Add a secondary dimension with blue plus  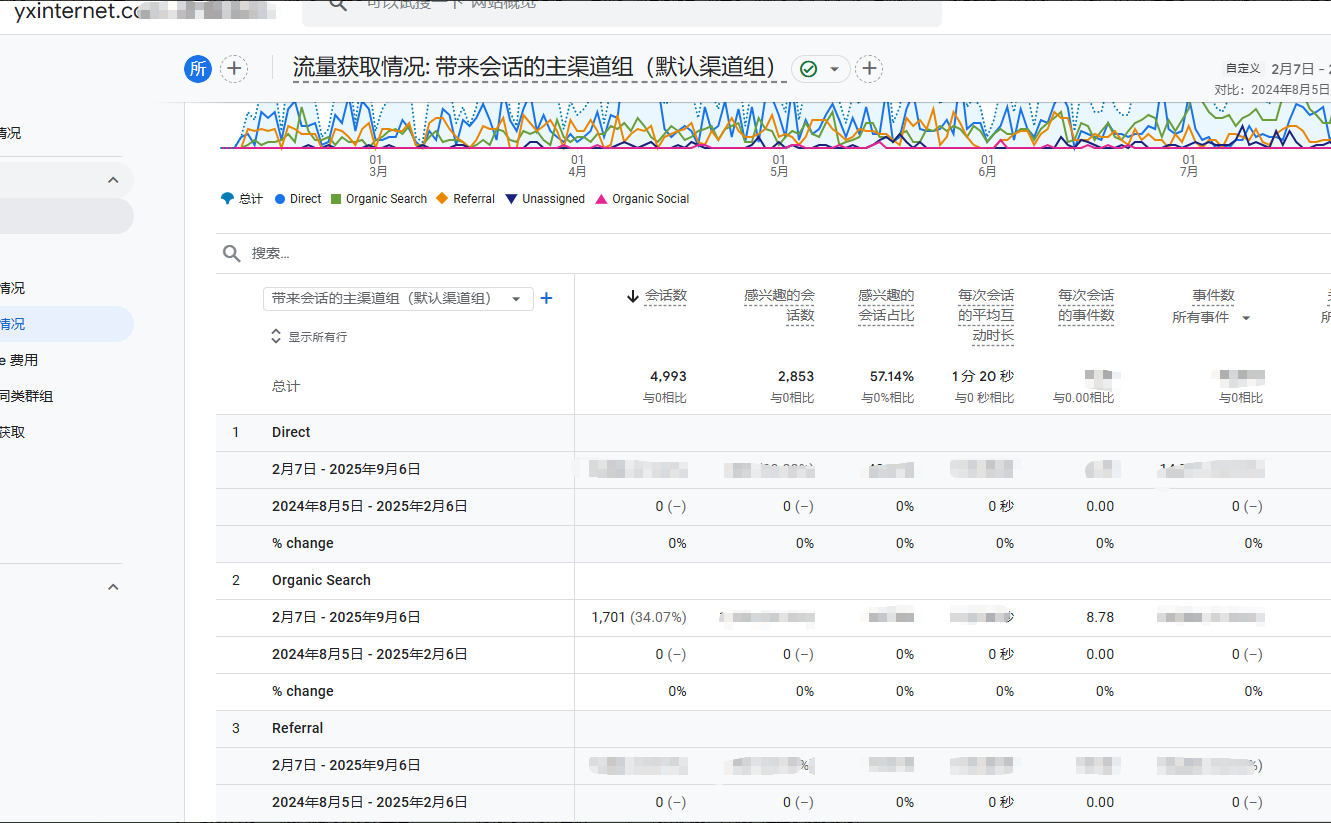tap(546, 298)
